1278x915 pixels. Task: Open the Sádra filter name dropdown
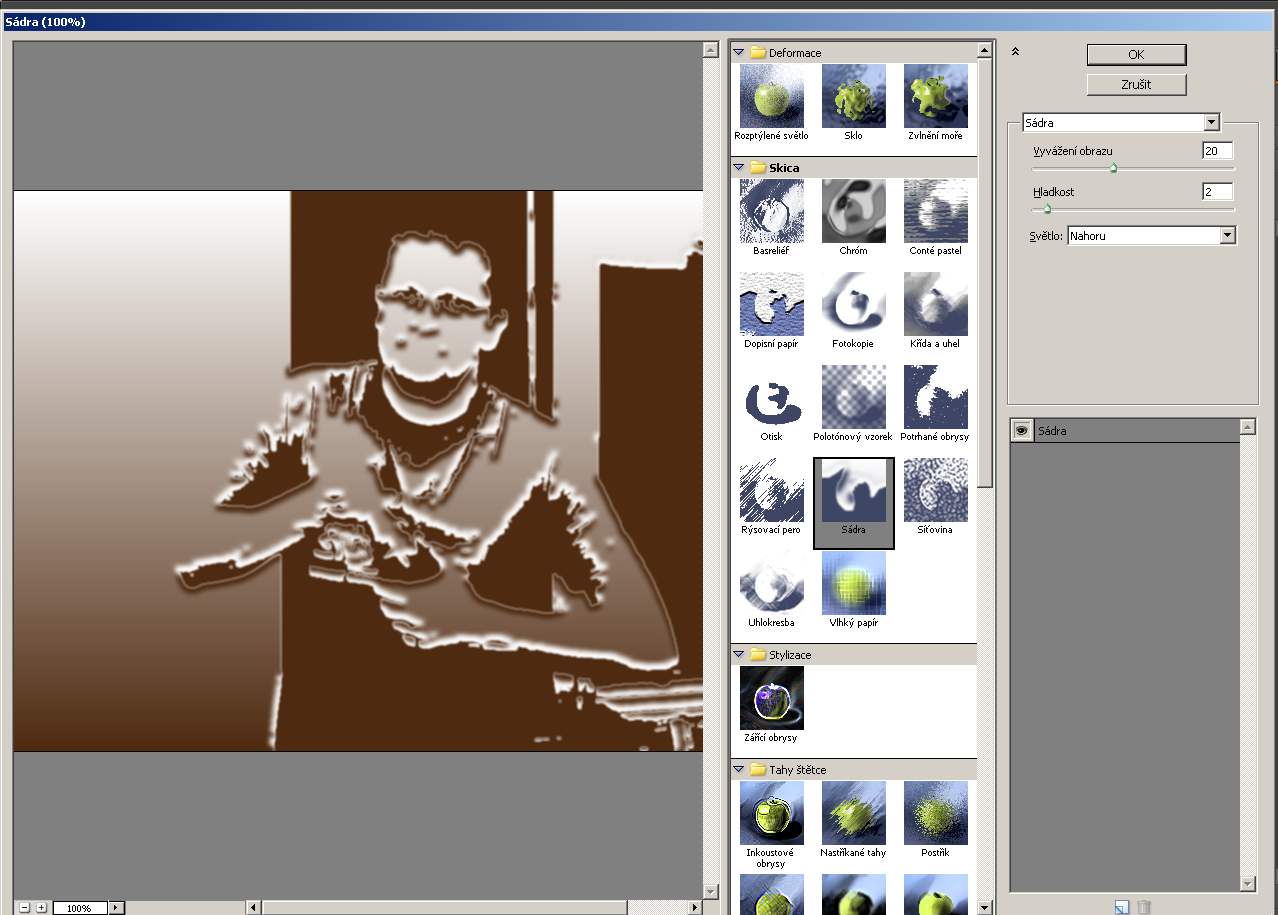coord(1211,123)
